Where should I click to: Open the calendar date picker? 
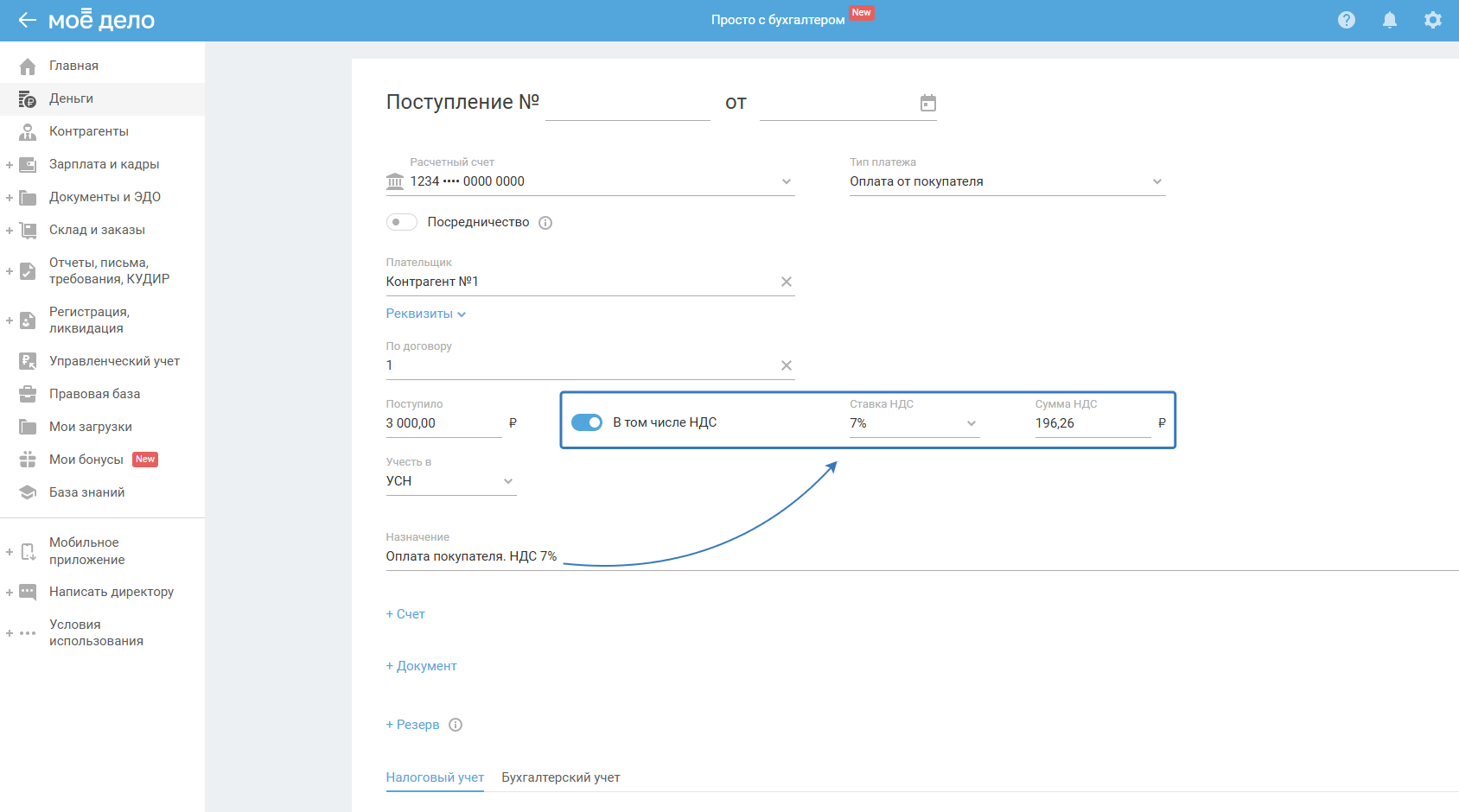tap(927, 104)
